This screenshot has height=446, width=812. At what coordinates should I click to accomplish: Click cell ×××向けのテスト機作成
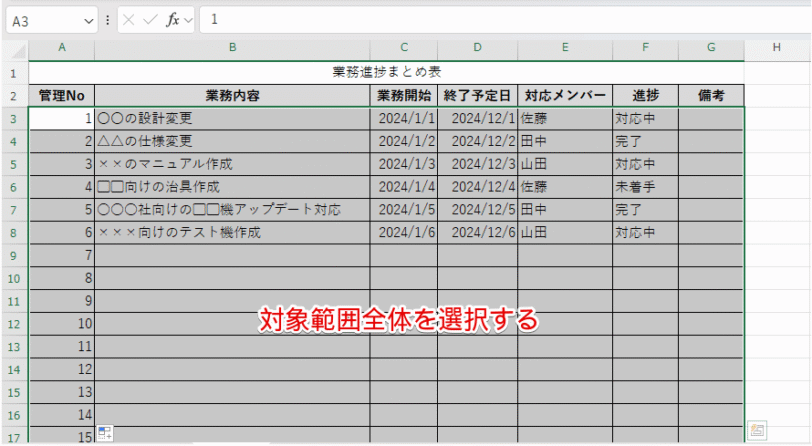233,233
